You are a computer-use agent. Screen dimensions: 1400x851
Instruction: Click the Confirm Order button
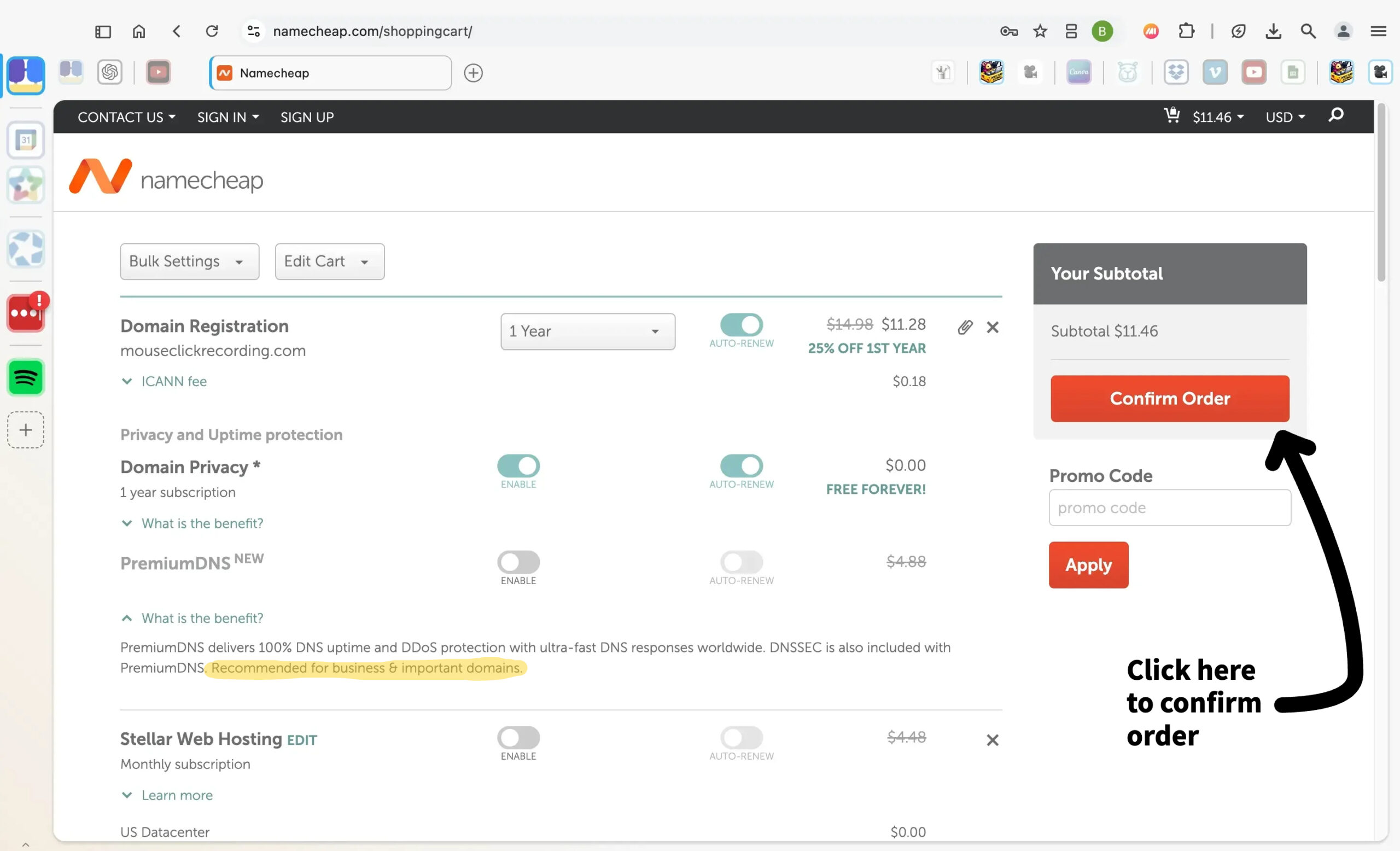[1169, 398]
